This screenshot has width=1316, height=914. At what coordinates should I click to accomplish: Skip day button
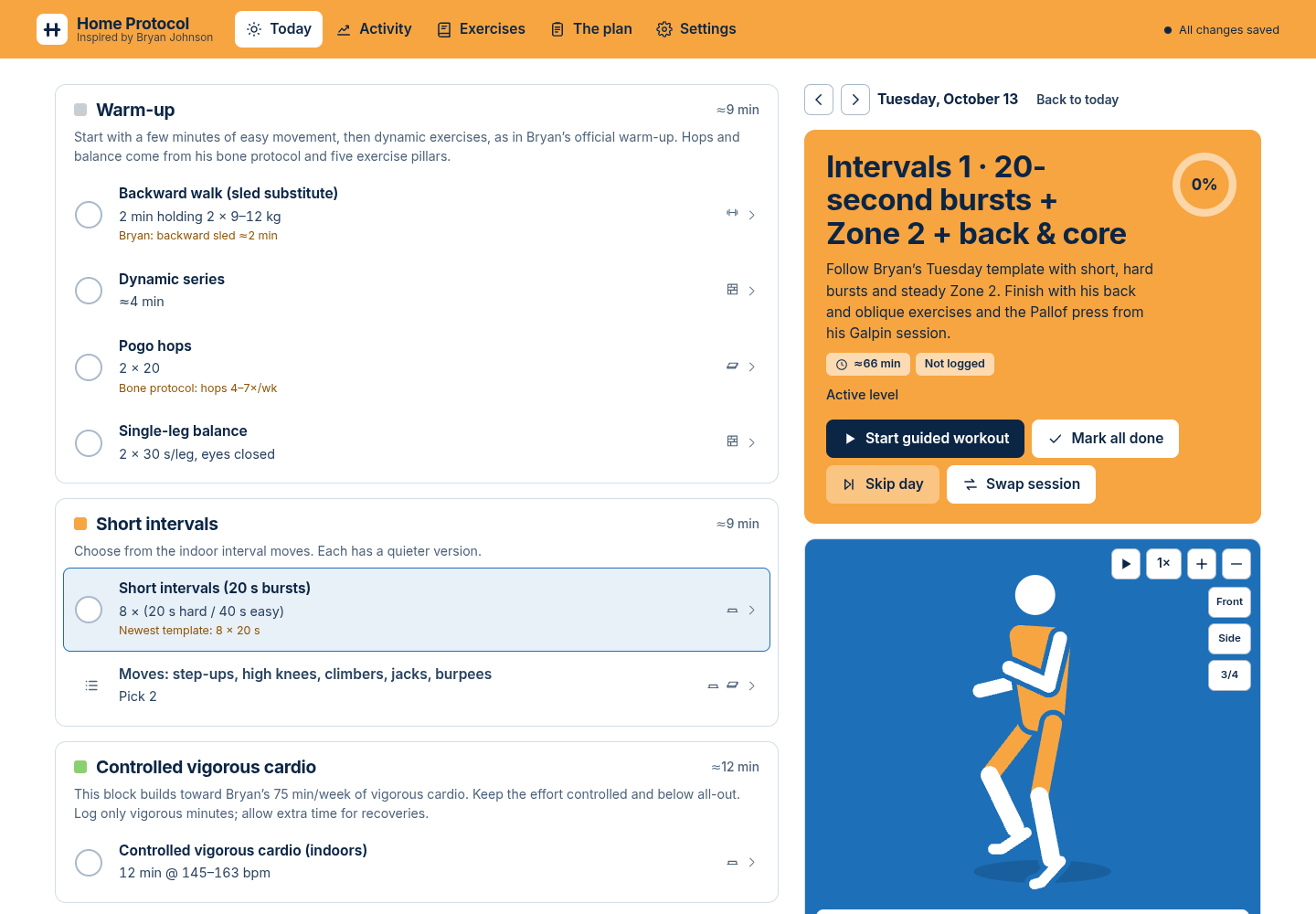pos(883,484)
